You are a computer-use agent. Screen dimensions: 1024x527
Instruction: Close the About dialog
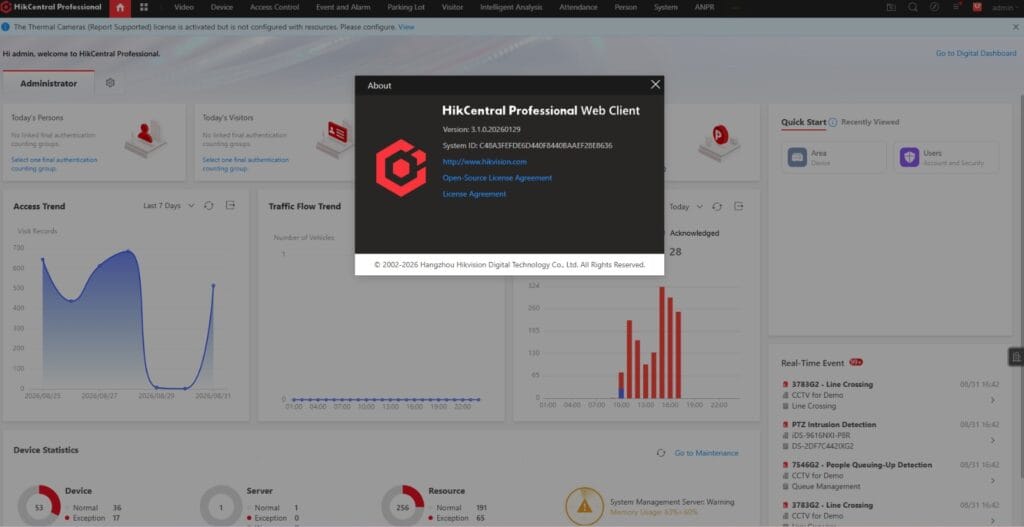click(x=656, y=84)
